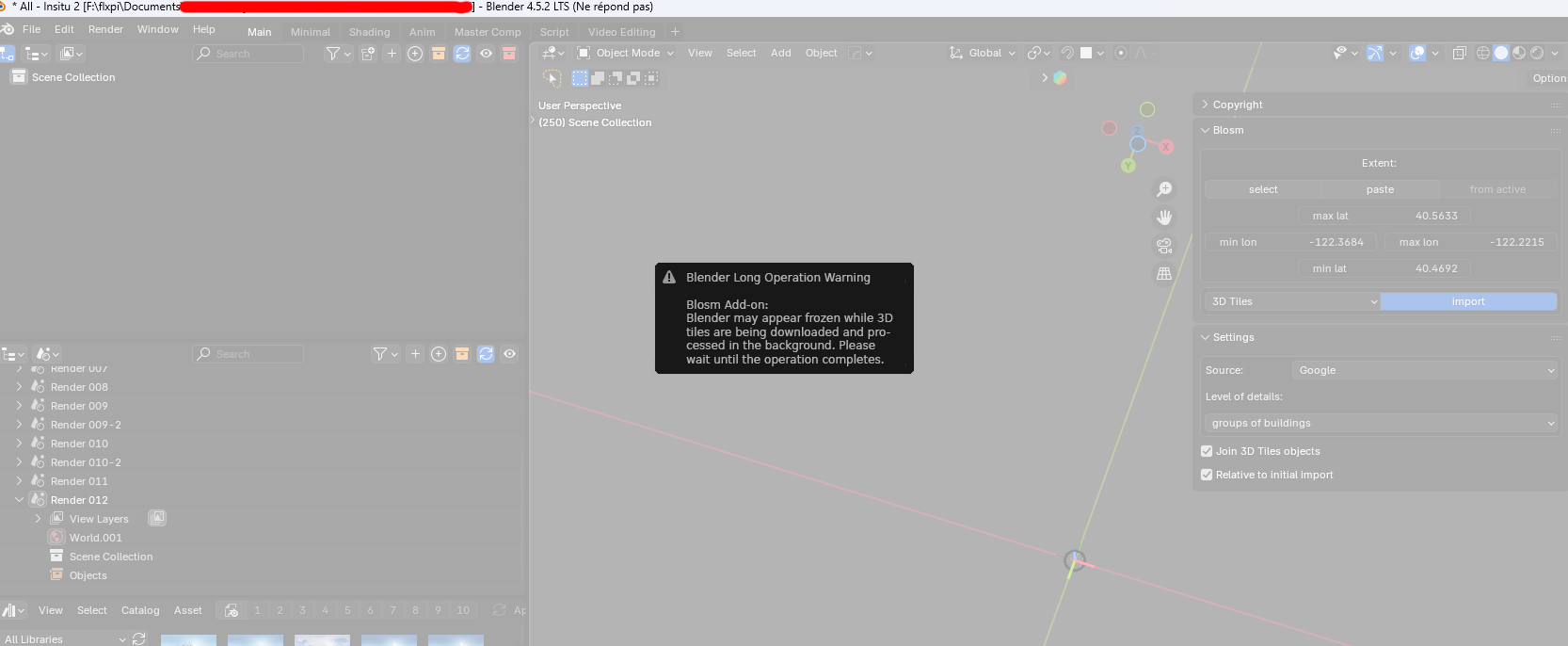The image size is (1568, 646).
Task: Click the red archive icon in top outliner
Action: 509,54
